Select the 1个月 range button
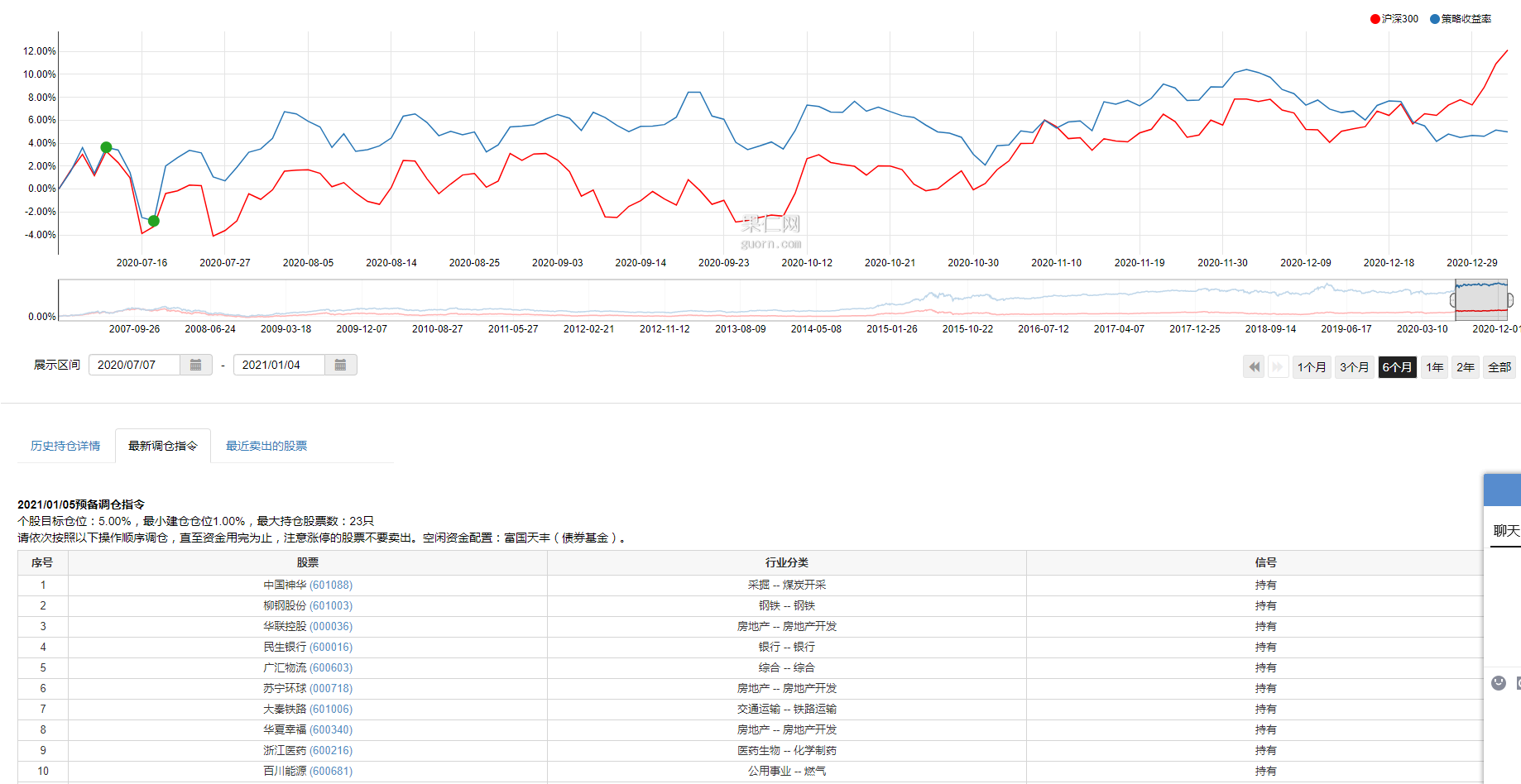 [x=1312, y=366]
